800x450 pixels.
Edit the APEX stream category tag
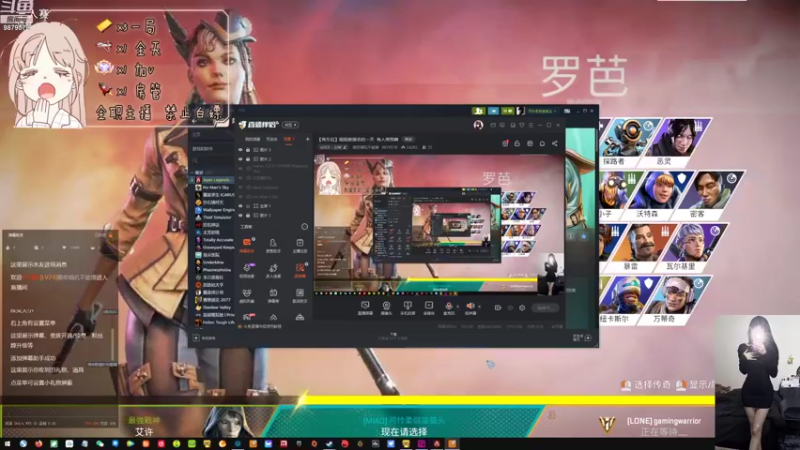pyautogui.click(x=333, y=147)
